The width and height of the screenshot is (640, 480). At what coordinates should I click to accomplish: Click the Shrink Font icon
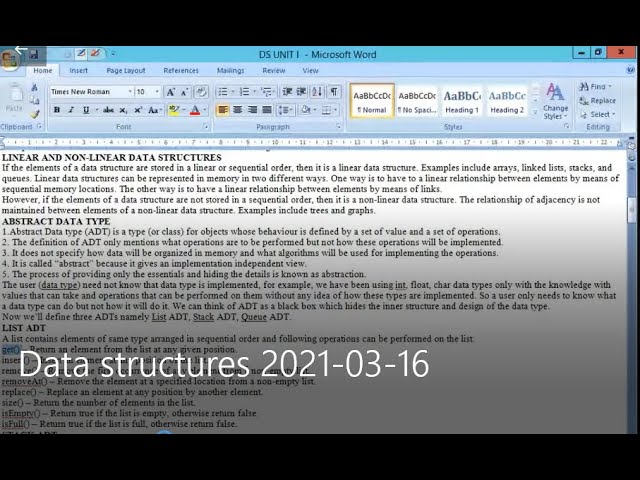click(x=184, y=92)
